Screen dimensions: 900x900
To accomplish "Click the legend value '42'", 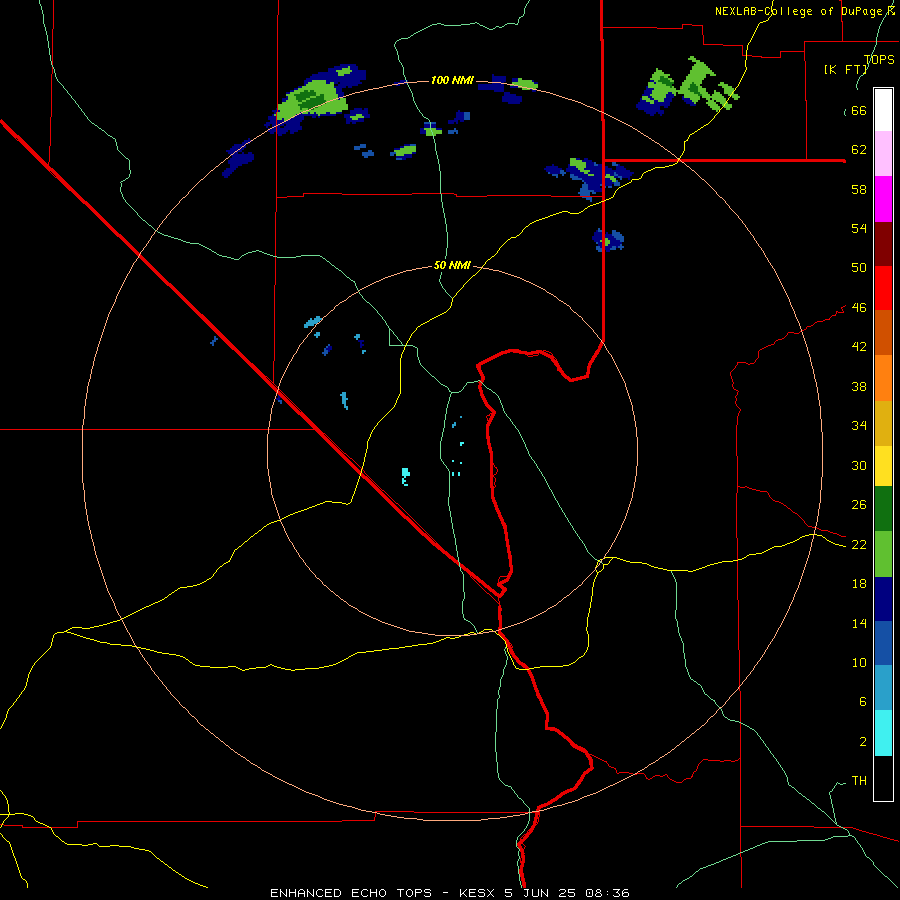I will [x=859, y=347].
